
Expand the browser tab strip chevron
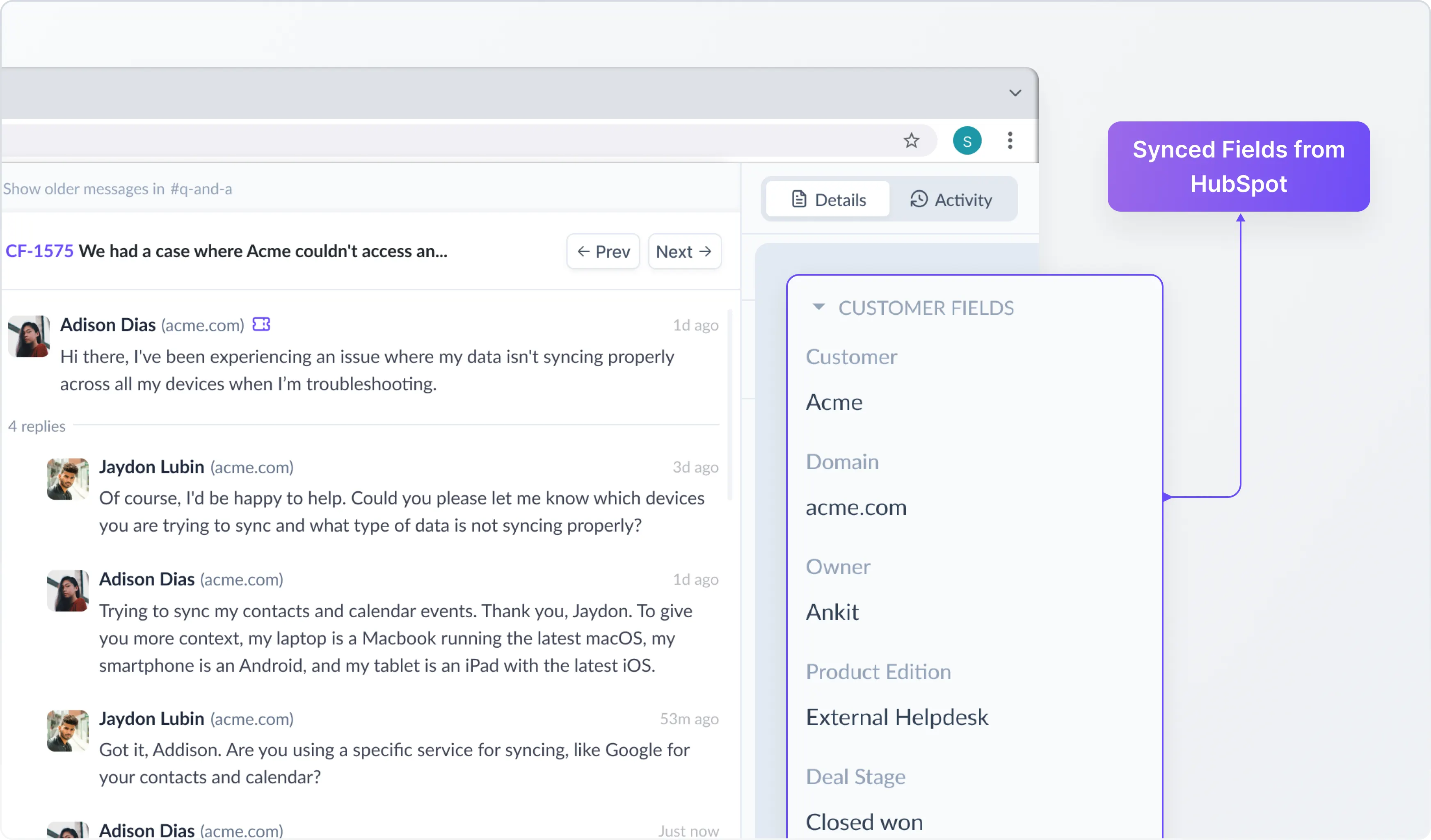coord(1015,93)
